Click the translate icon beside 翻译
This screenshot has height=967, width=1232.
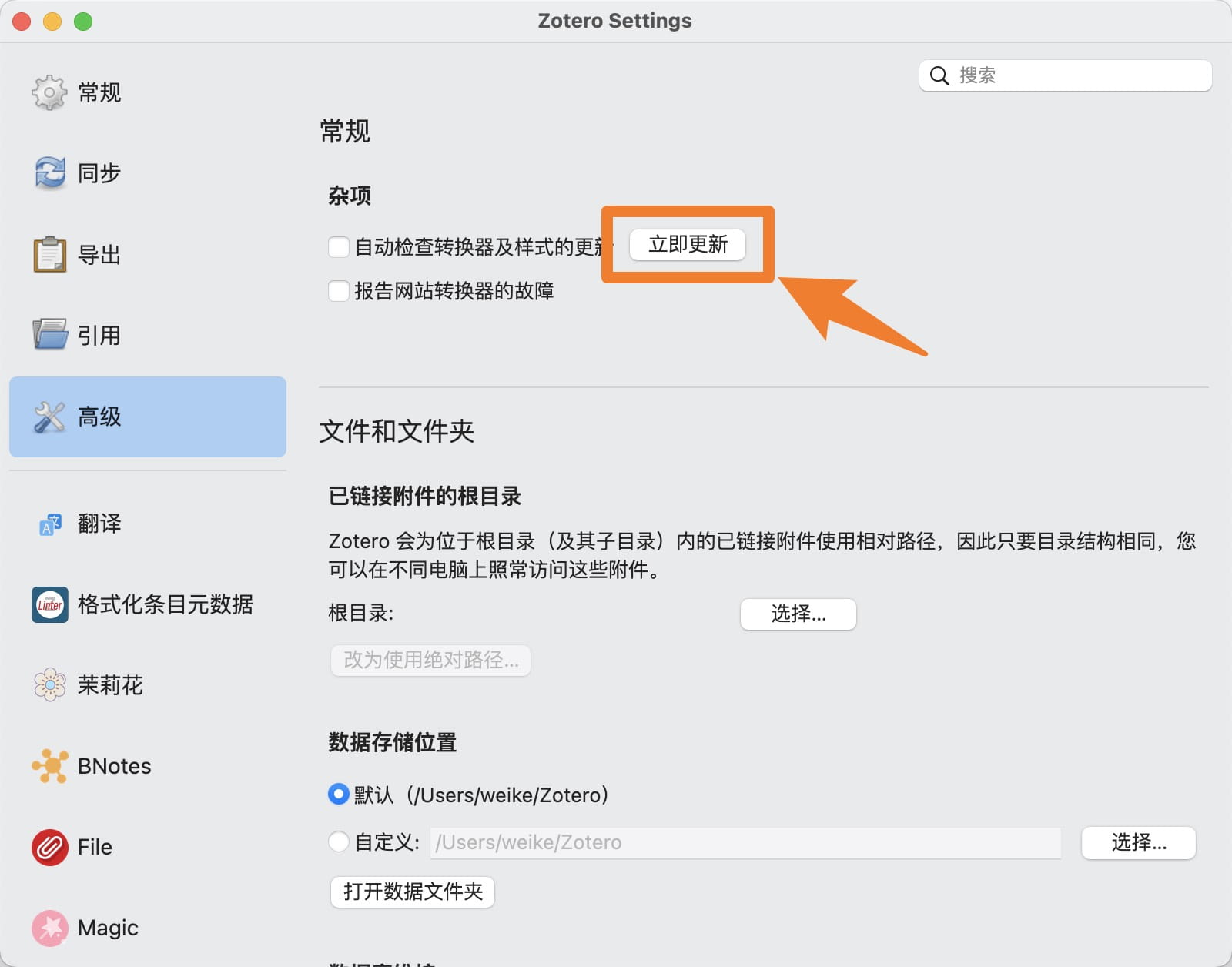click(50, 524)
